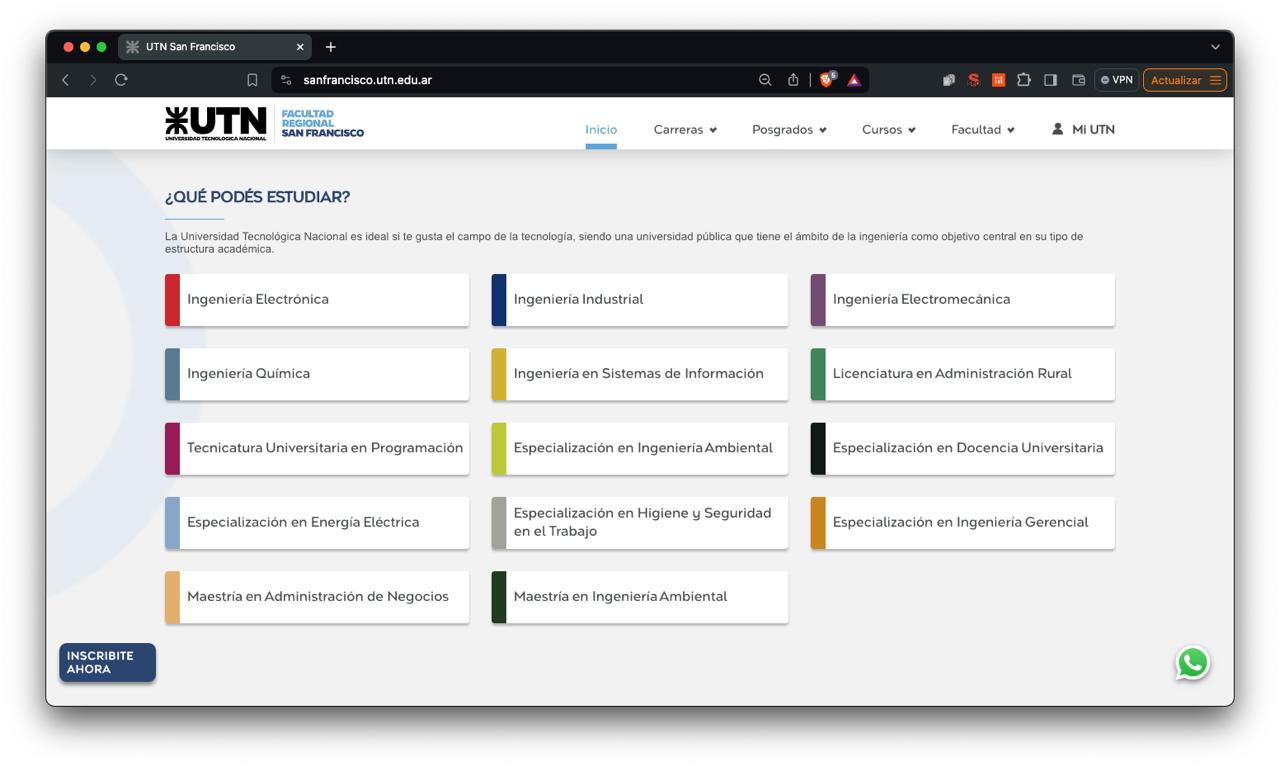
Task: Click the orange square extension icon
Action: [x=998, y=80]
